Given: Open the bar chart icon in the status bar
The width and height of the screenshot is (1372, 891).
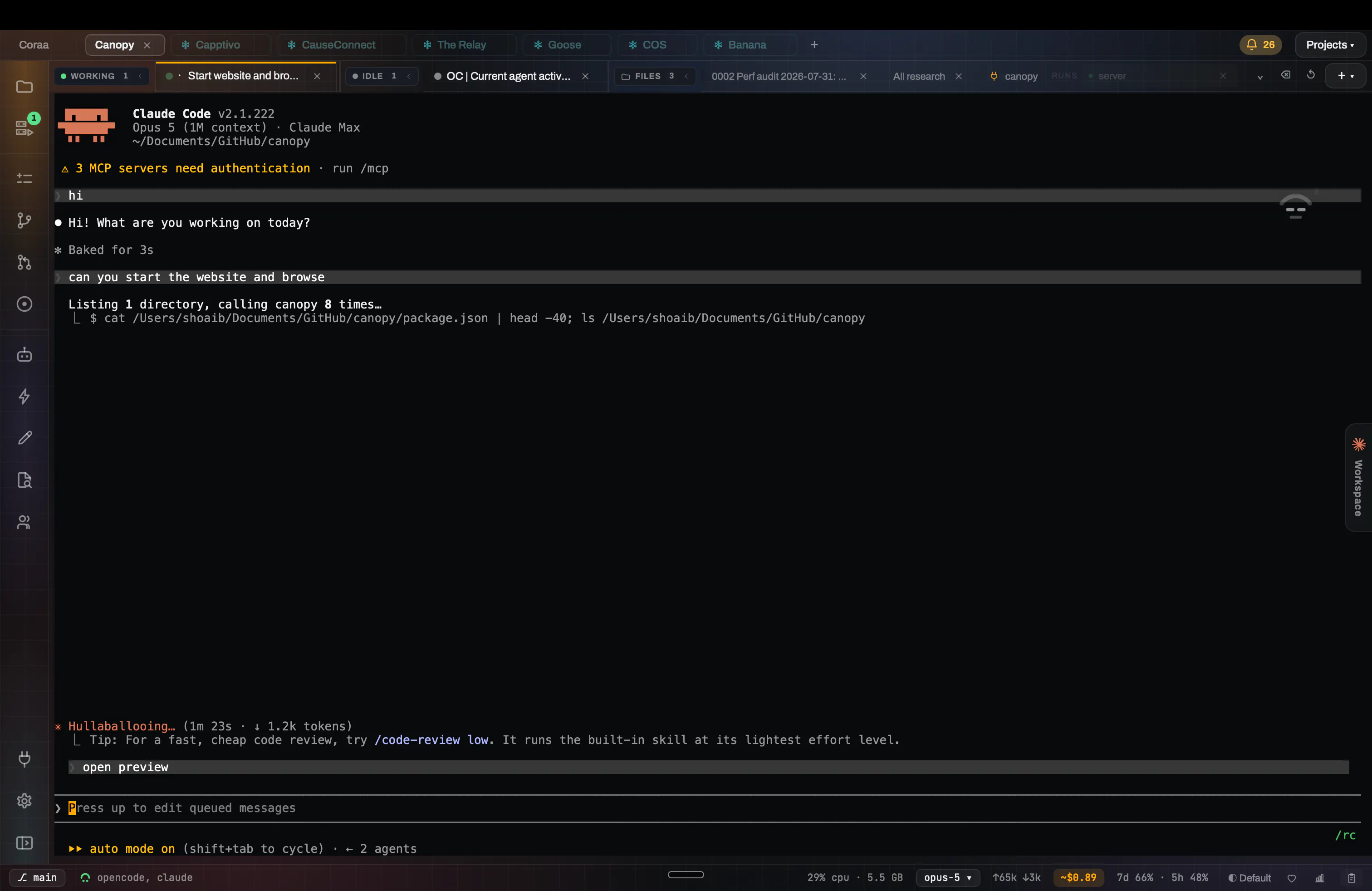Looking at the screenshot, I should point(1319,878).
